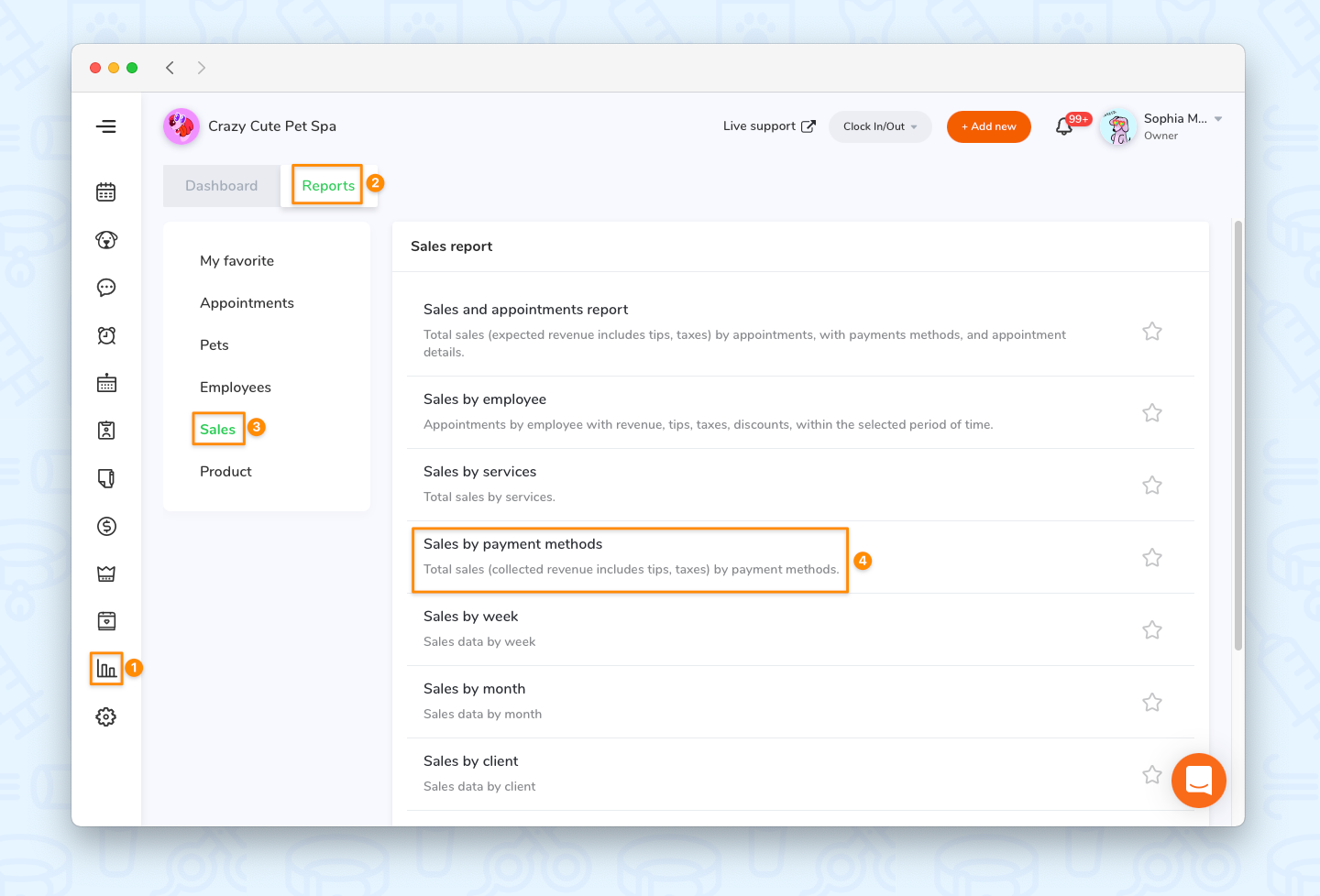Select Appointments report category
The image size is (1320, 896).
point(247,303)
